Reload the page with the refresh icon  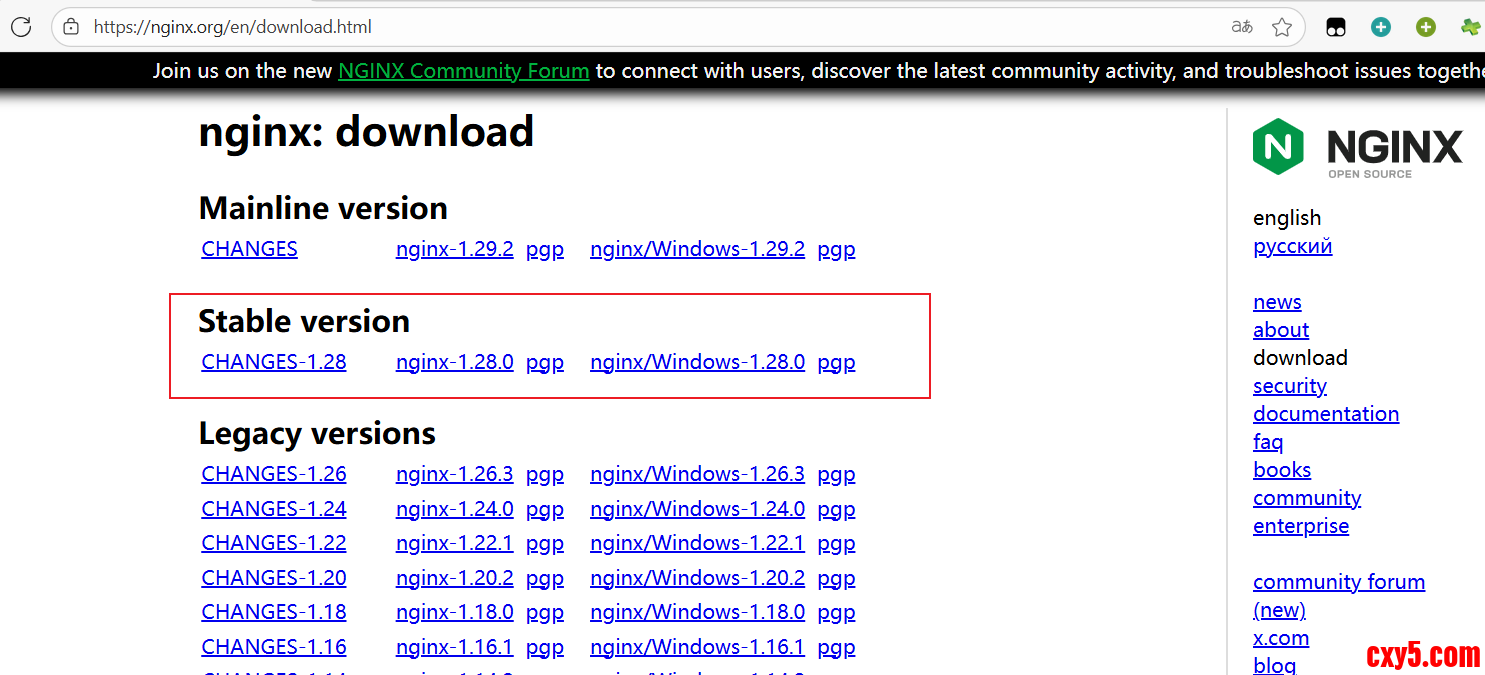20,27
